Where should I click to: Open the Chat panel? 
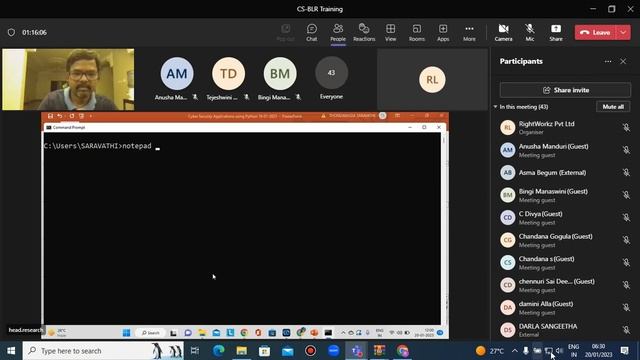(x=311, y=32)
